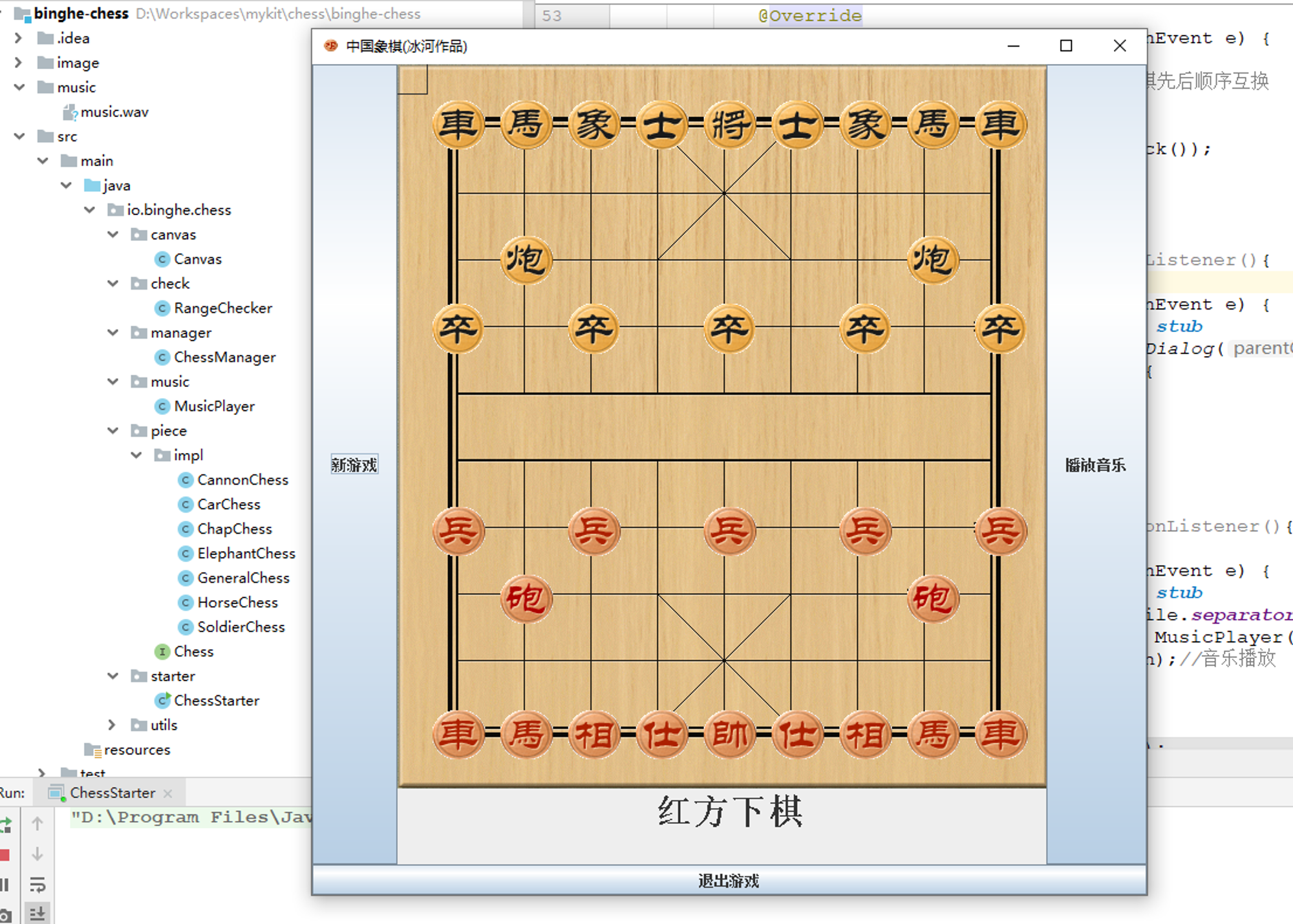Click the 新游戏 new game button
This screenshot has height=924, width=1293.
354,465
